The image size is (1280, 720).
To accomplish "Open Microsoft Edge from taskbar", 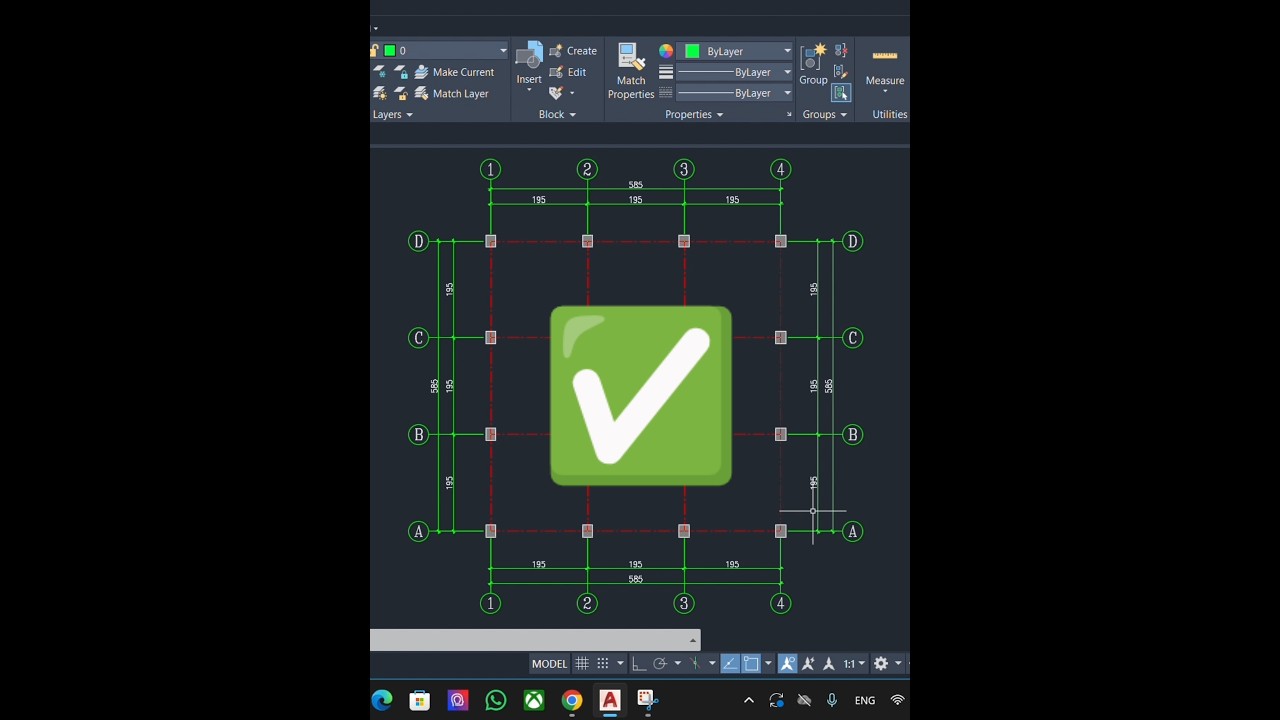I will click(382, 700).
